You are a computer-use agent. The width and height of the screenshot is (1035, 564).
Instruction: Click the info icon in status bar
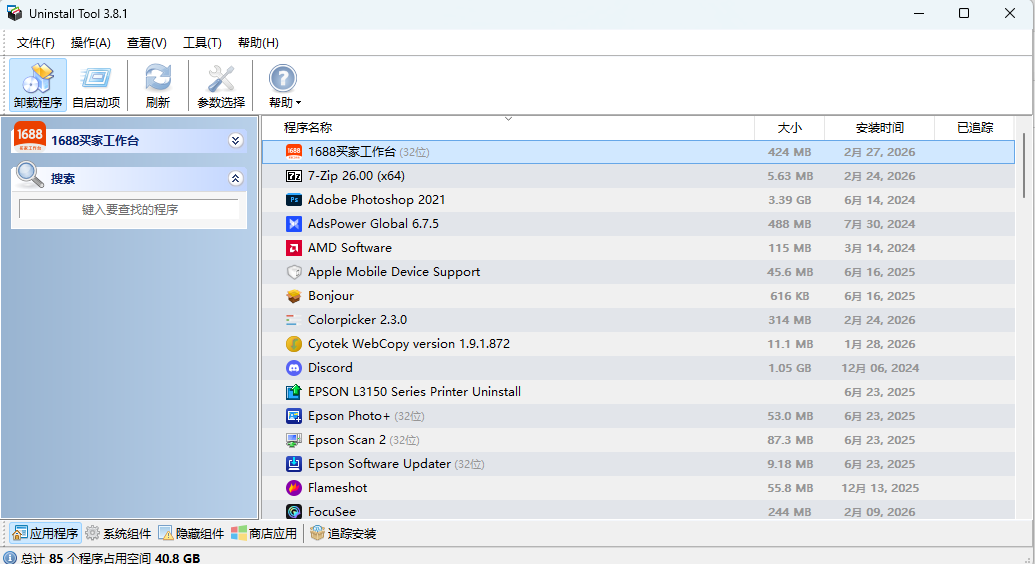click(x=10, y=558)
